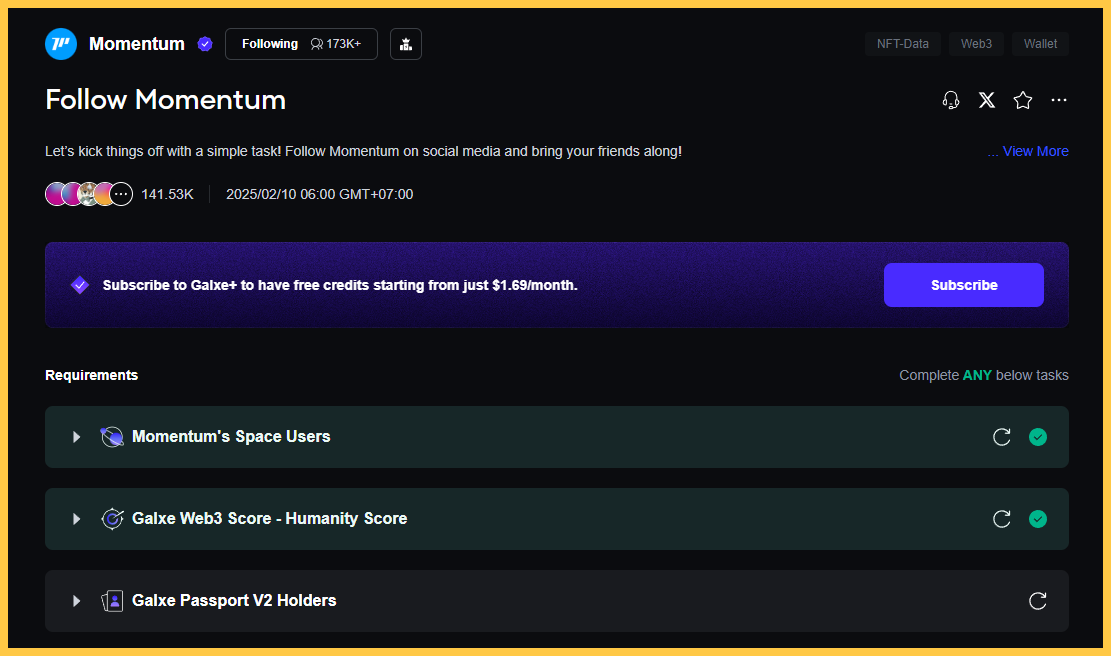Click the Complete ANY below tasks text
This screenshot has width=1111, height=656.
click(983, 375)
